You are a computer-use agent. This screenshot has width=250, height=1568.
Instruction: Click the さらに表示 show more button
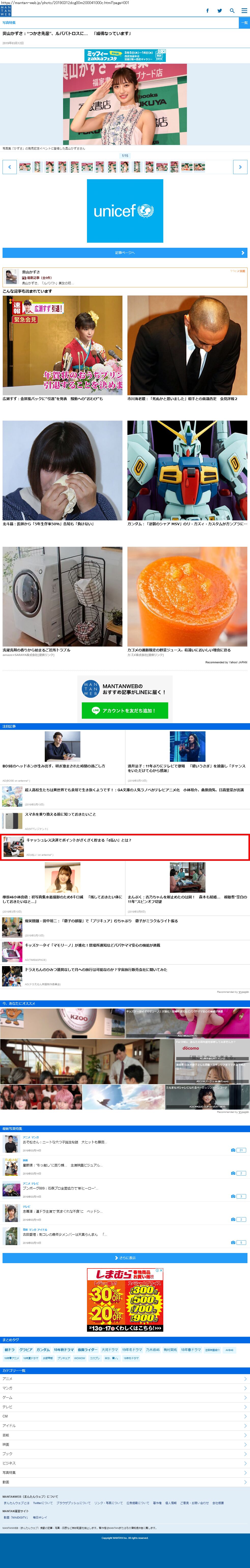125,1258
